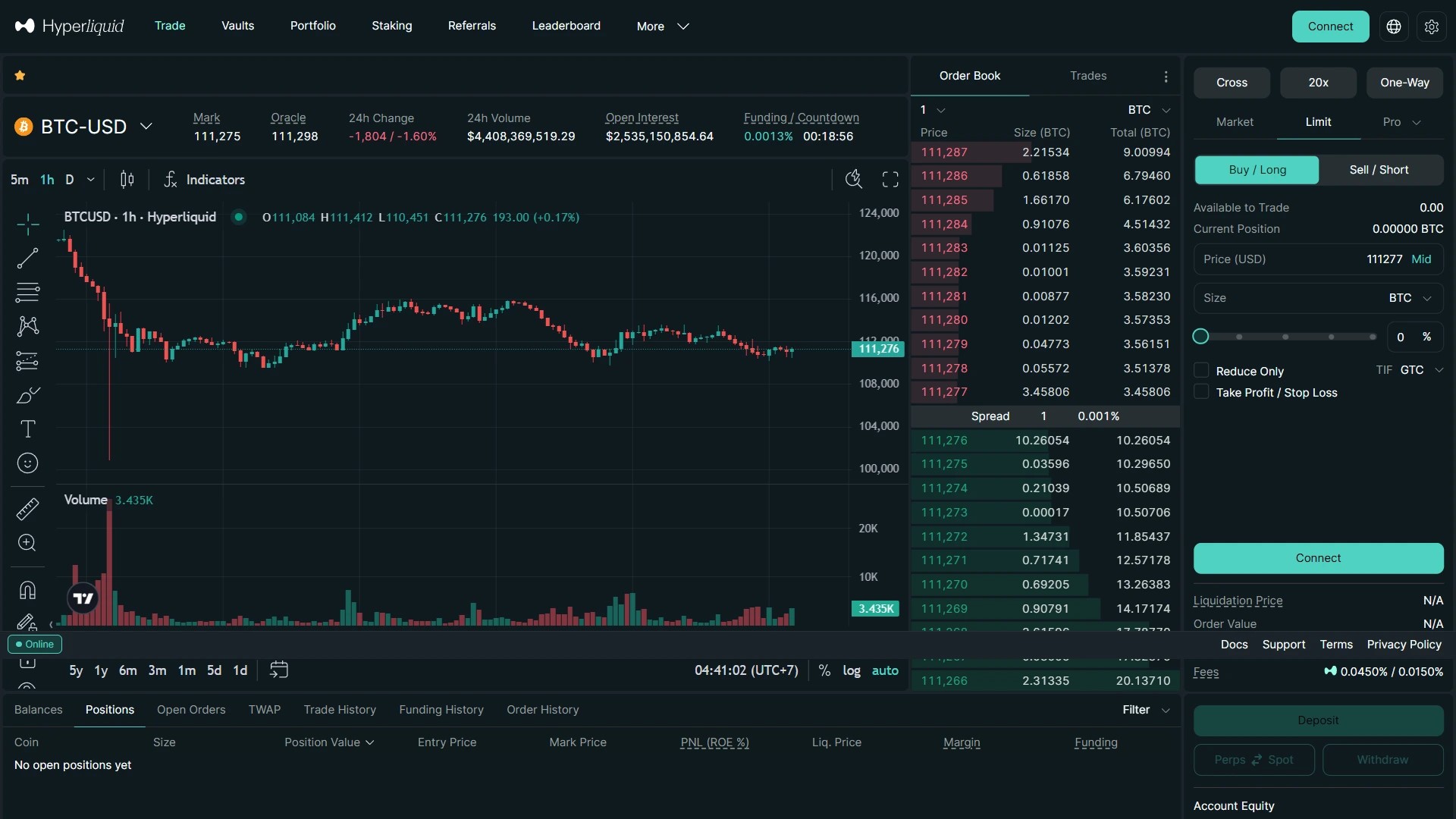
Task: Toggle log scale on the price axis
Action: tap(851, 670)
